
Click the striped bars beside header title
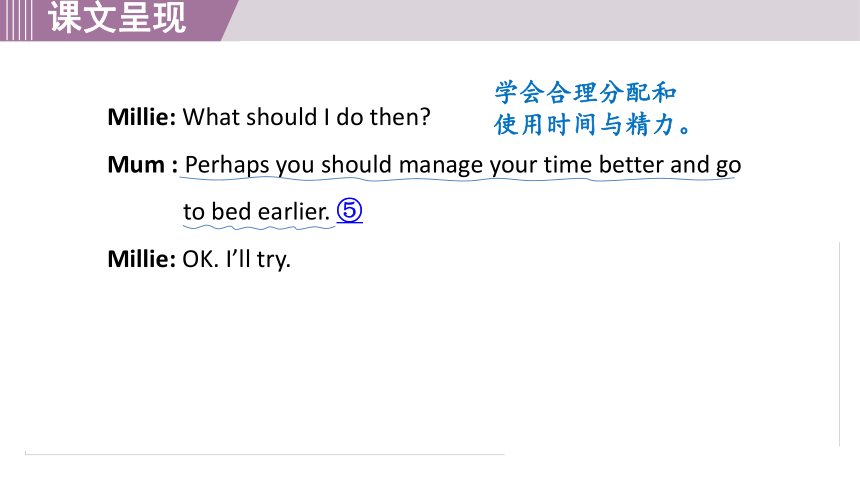[16, 20]
